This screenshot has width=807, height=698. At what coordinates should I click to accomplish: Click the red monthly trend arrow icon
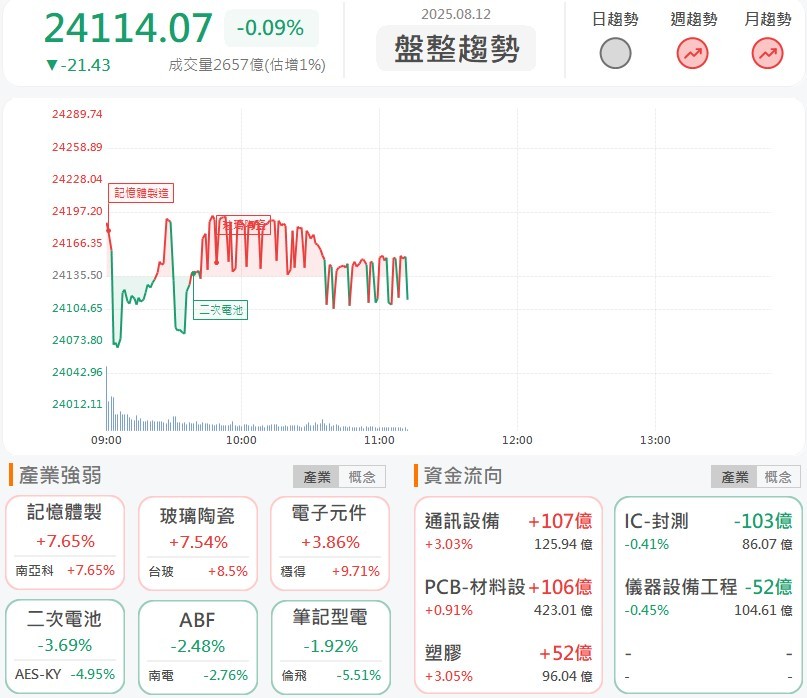coord(767,53)
